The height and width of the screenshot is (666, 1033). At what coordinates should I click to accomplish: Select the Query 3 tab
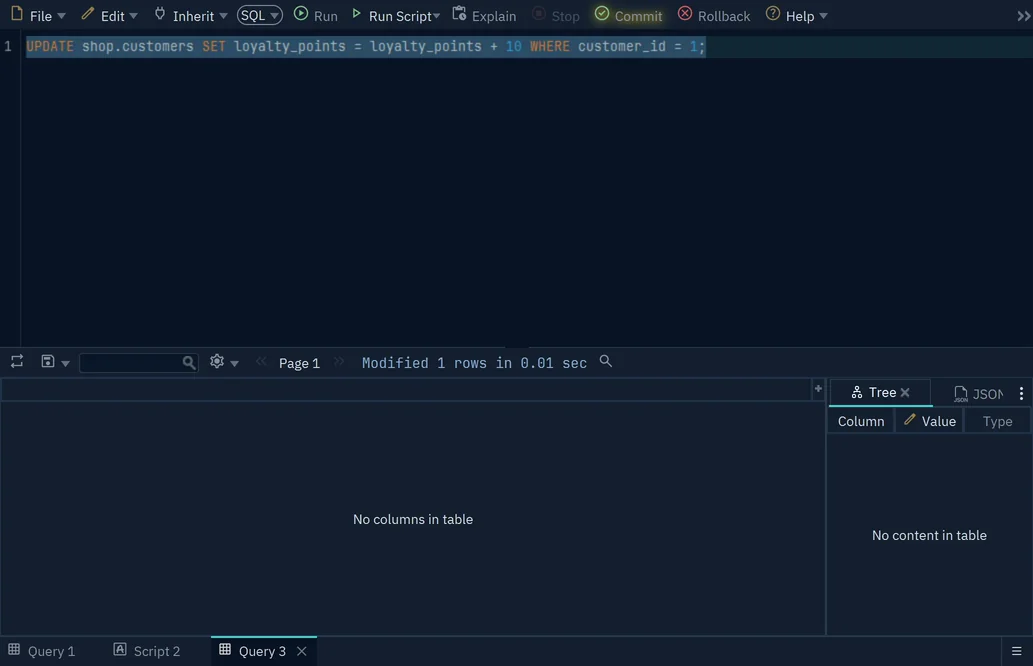pos(262,651)
